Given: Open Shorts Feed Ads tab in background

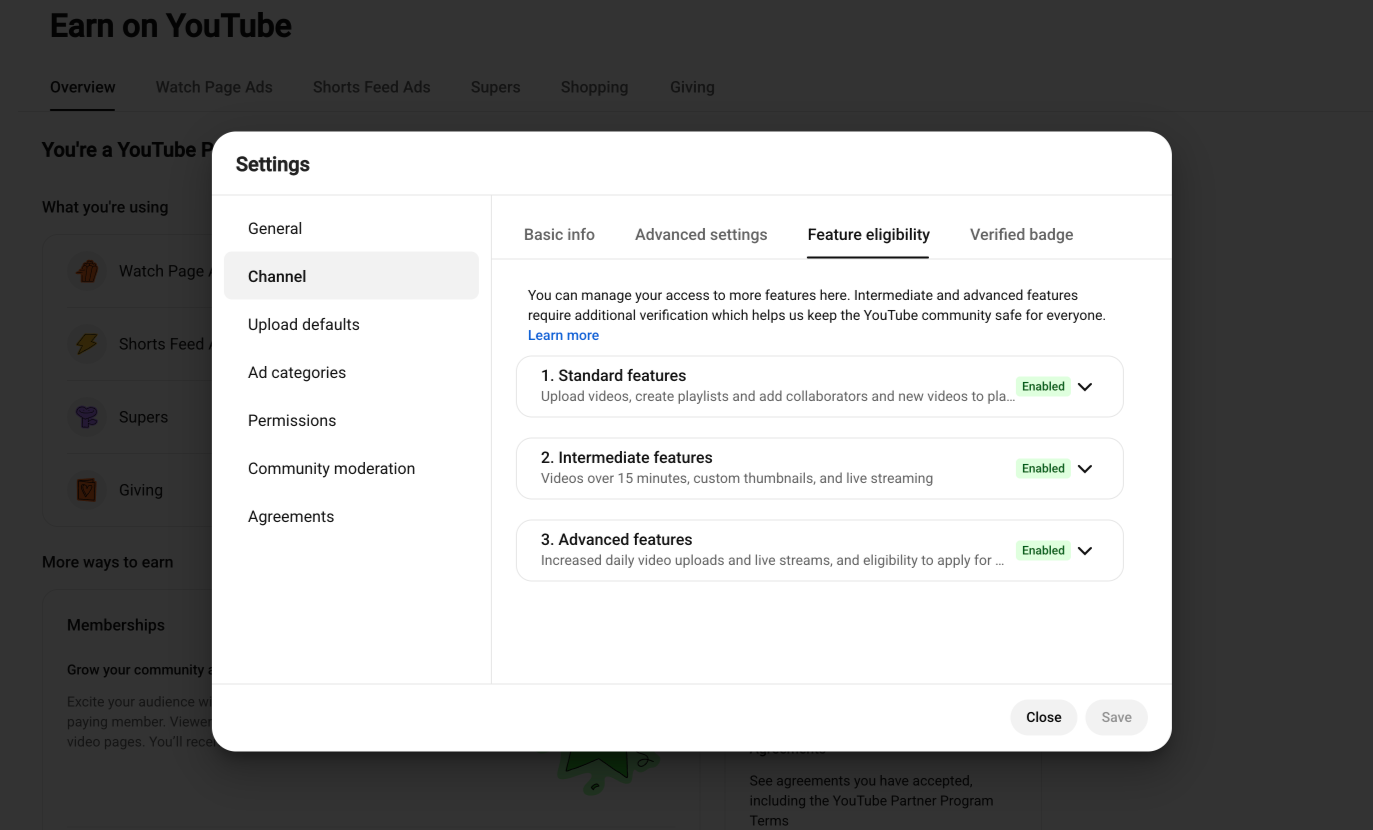Looking at the screenshot, I should point(371,87).
